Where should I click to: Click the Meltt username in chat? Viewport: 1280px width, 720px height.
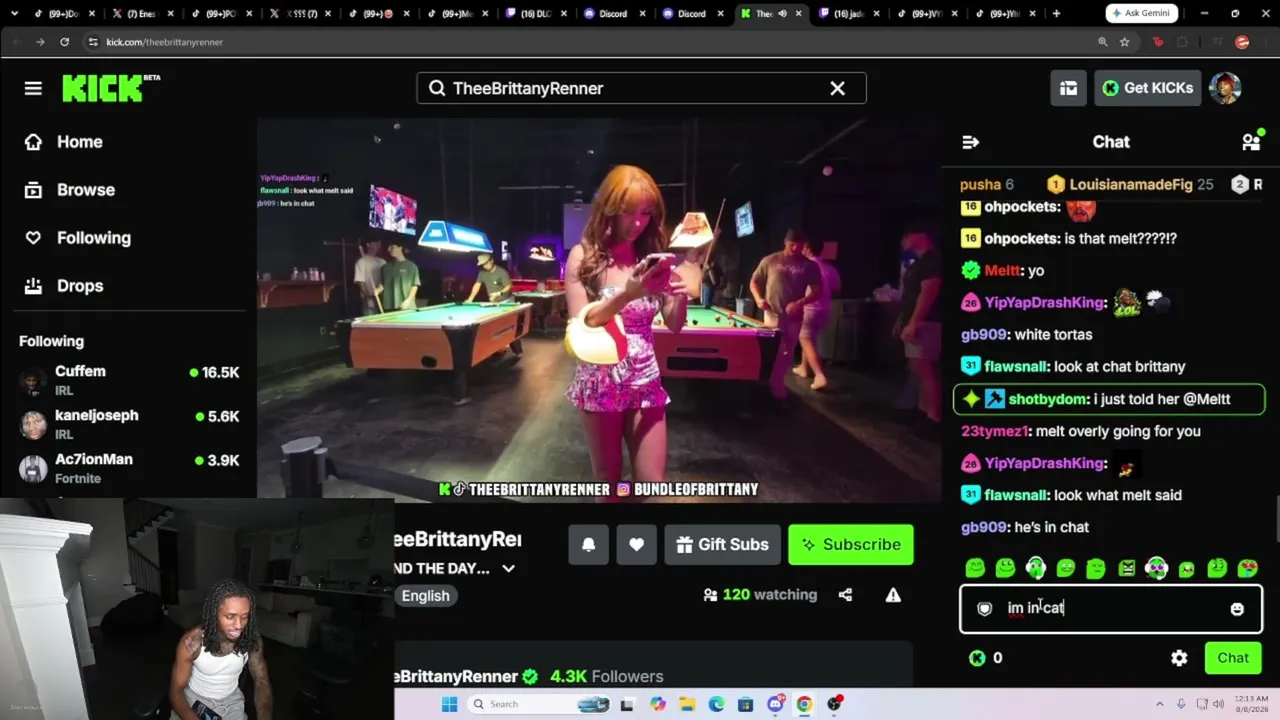pyautogui.click(x=1000, y=271)
